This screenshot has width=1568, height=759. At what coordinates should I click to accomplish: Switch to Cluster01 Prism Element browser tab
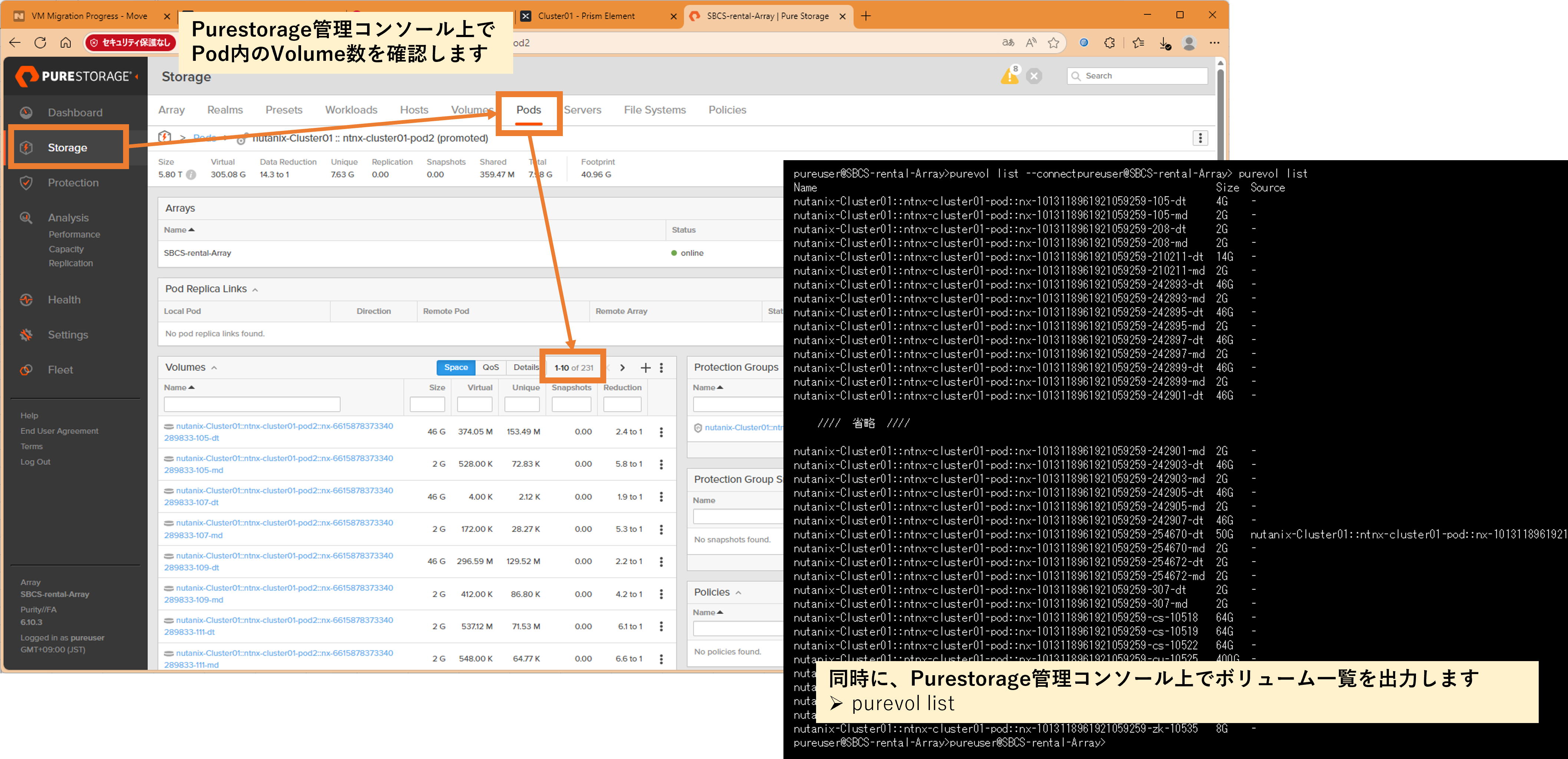point(599,16)
